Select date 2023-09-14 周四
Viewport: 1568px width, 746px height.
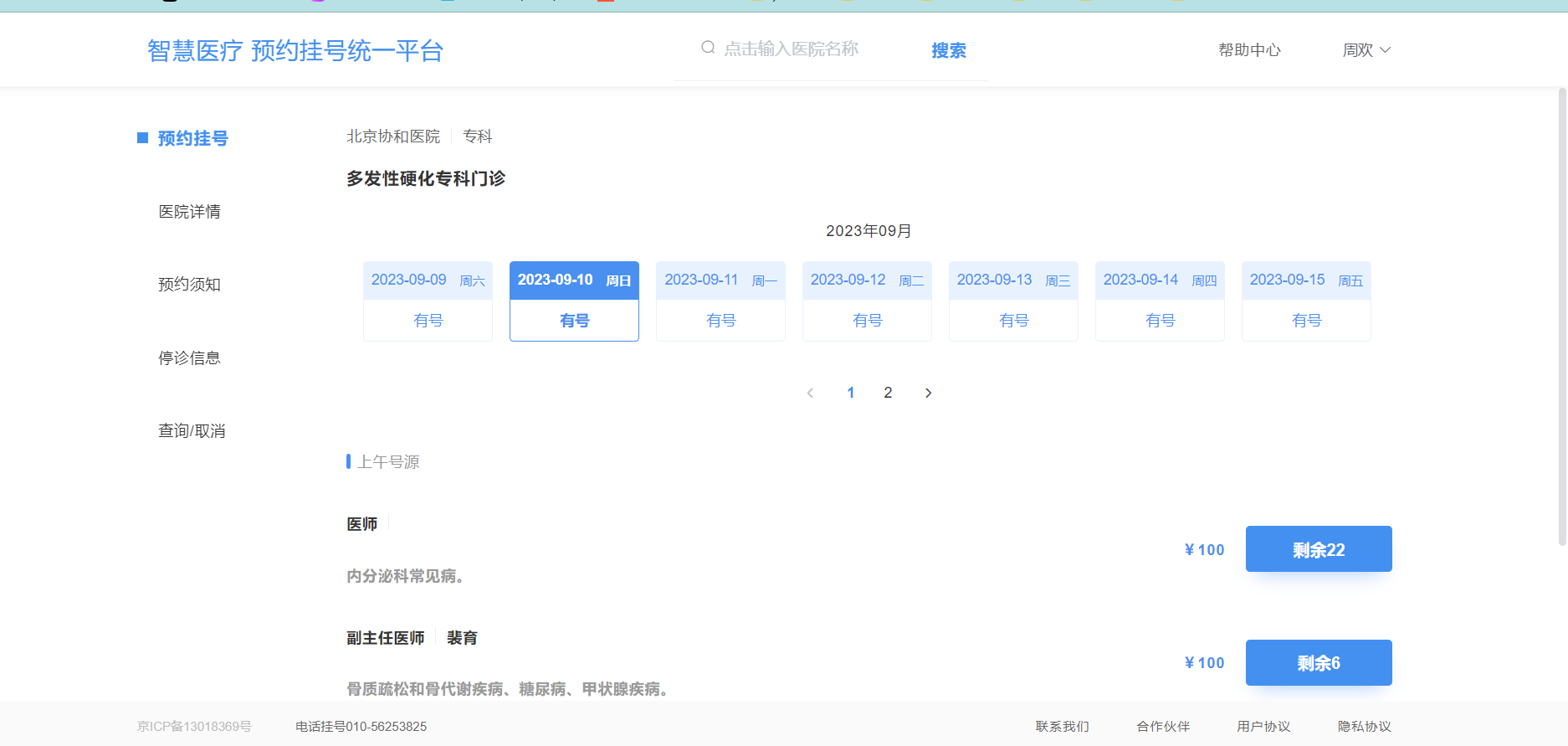click(1160, 301)
